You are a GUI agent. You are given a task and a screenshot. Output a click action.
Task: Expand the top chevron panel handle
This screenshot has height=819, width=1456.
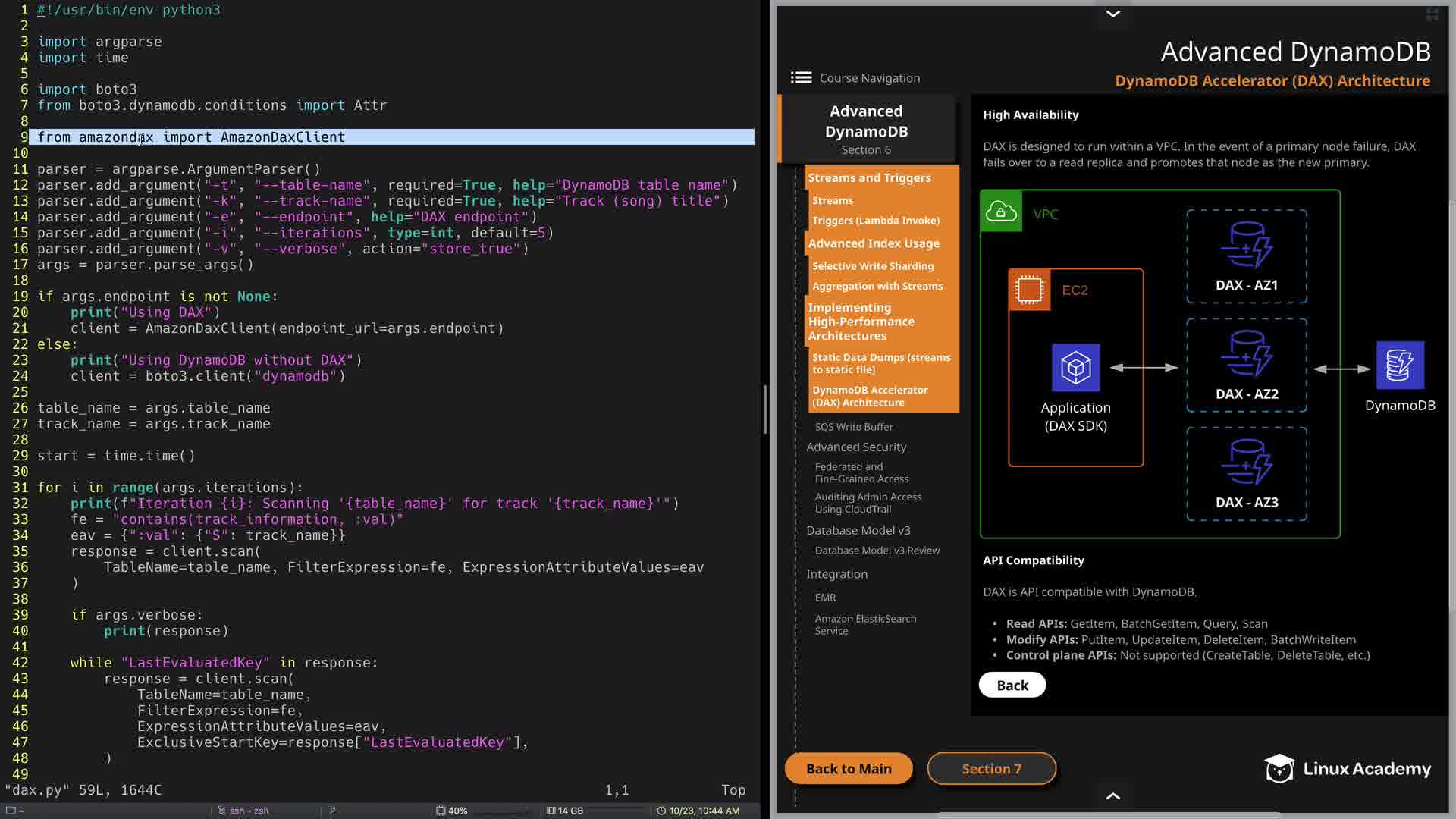tap(1112, 14)
